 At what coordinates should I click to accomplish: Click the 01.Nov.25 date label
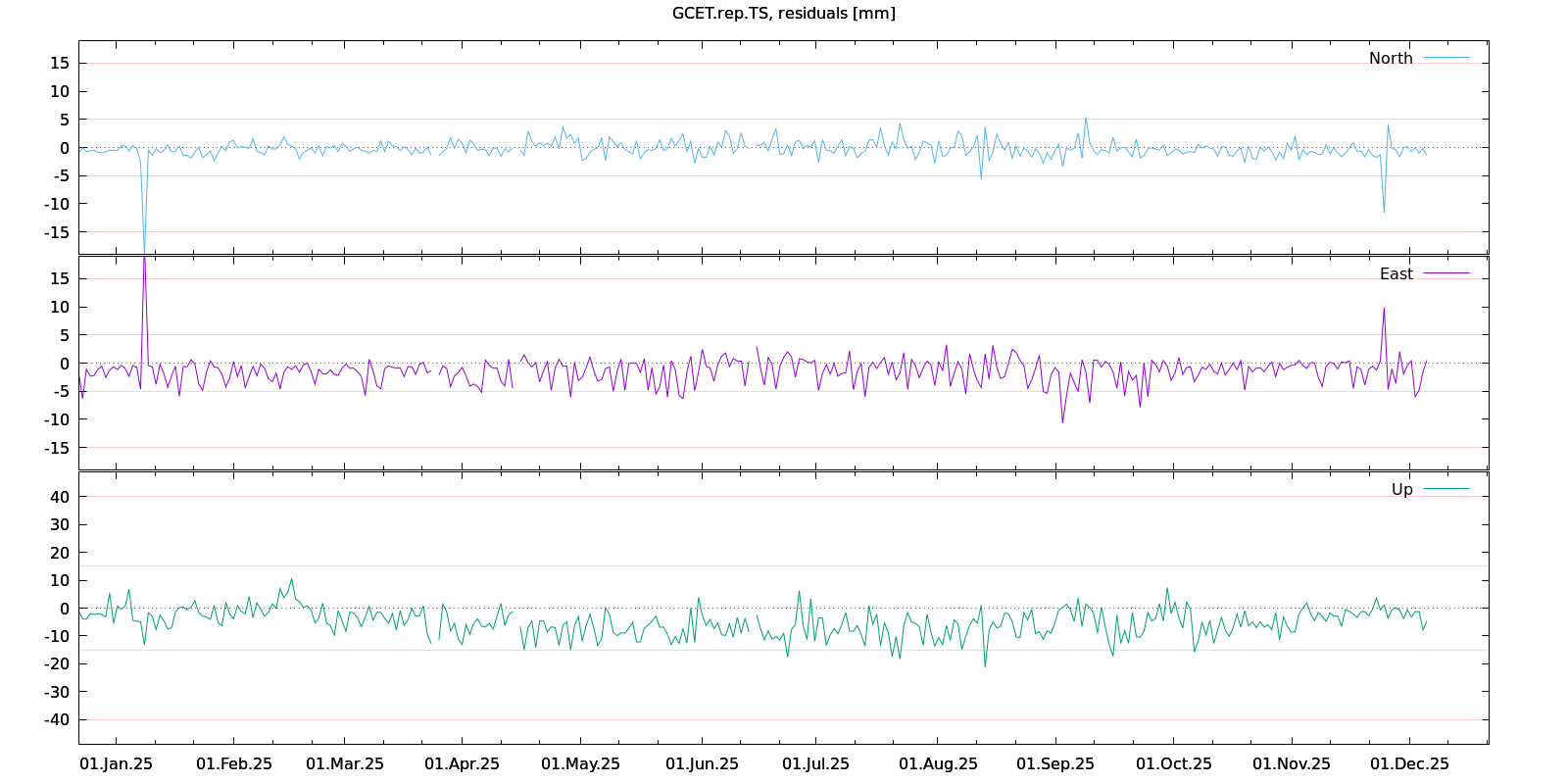1292,763
